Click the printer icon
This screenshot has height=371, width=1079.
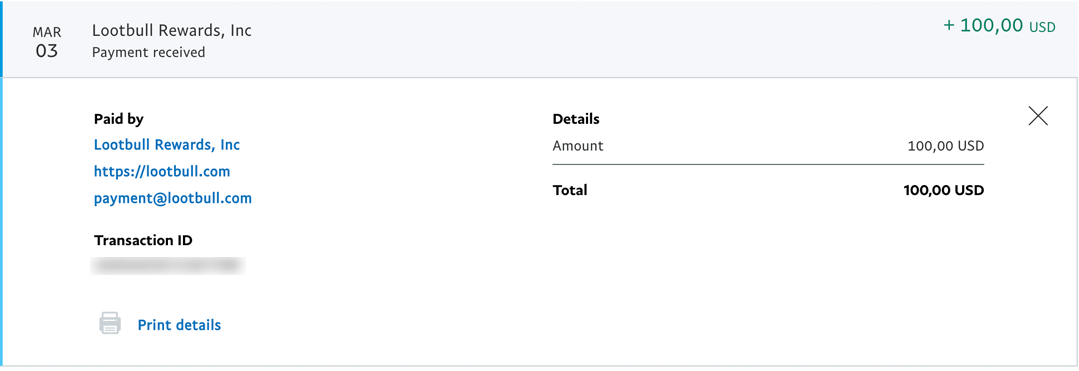[110, 324]
